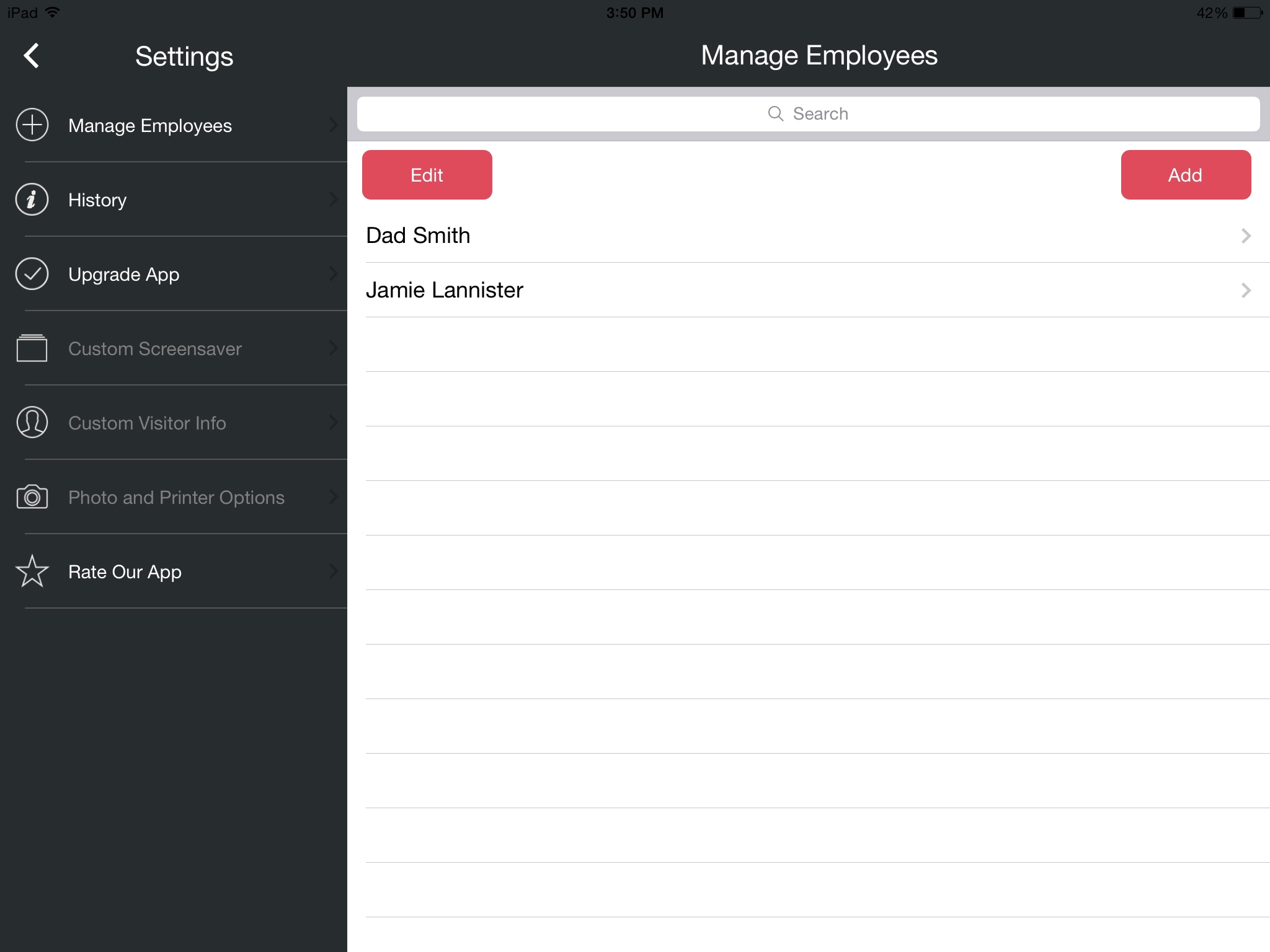The image size is (1270, 952).
Task: Click the magnifying glass in the search bar
Action: (x=775, y=113)
